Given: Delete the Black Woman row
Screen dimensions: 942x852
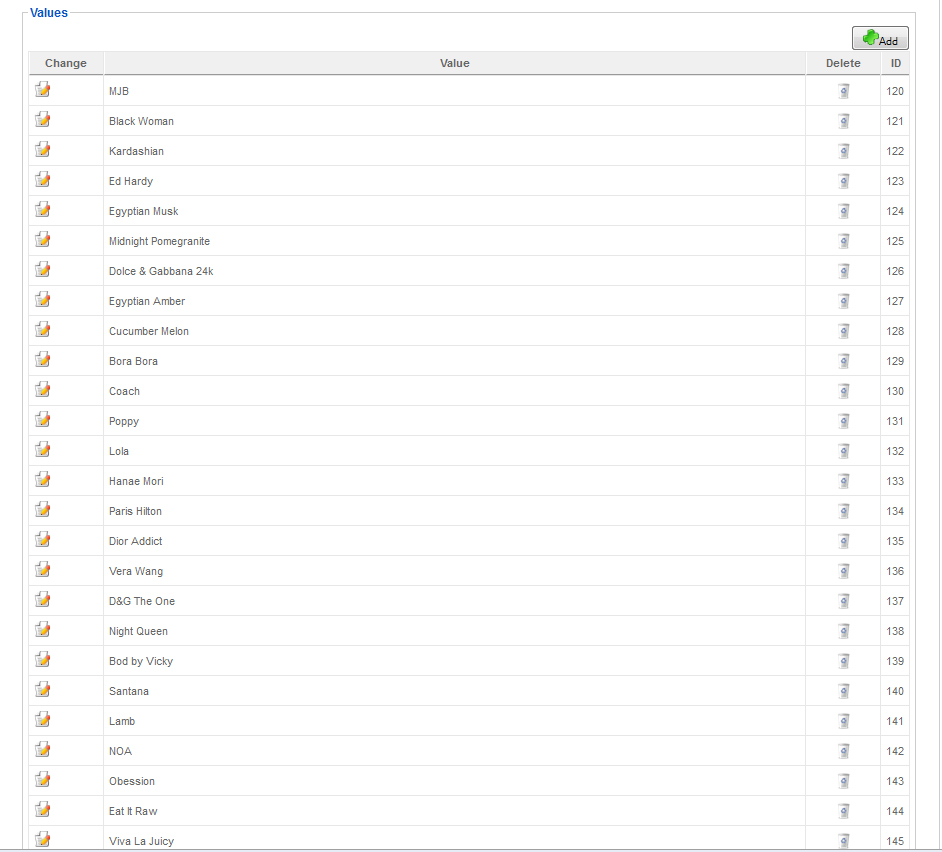Looking at the screenshot, I should click(843, 121).
